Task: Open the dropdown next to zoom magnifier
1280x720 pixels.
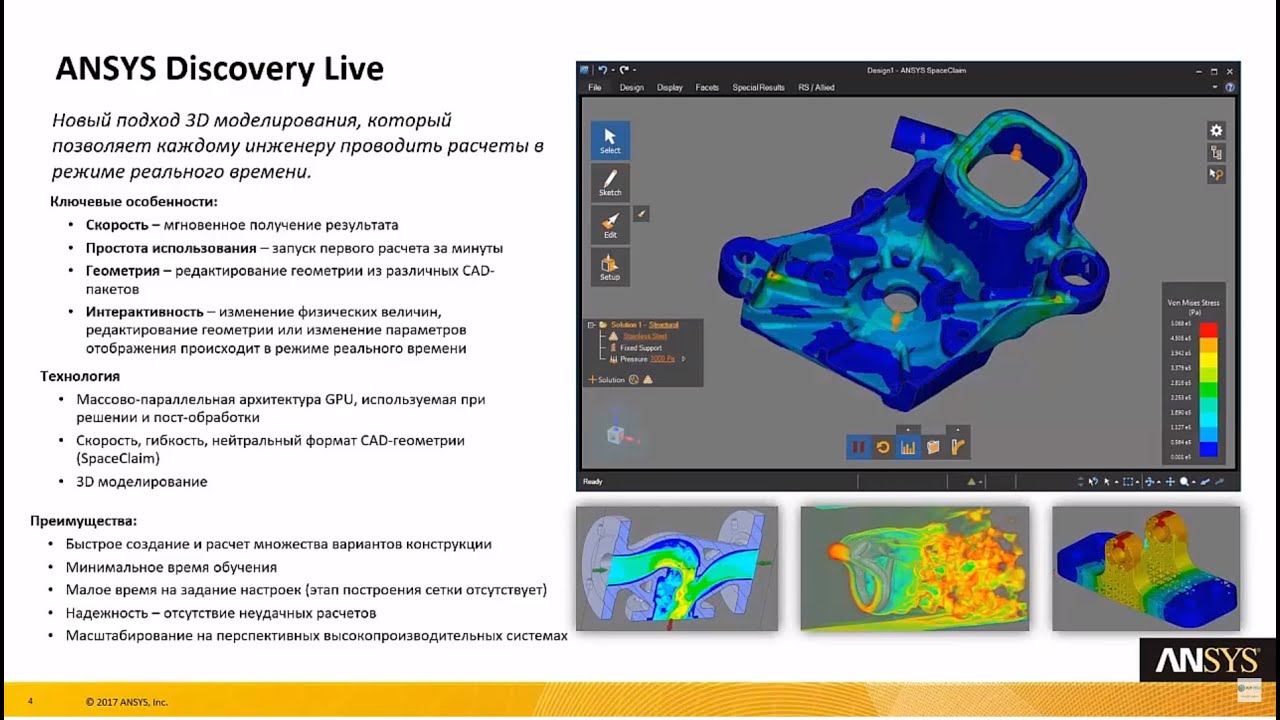Action: pyautogui.click(x=1194, y=482)
